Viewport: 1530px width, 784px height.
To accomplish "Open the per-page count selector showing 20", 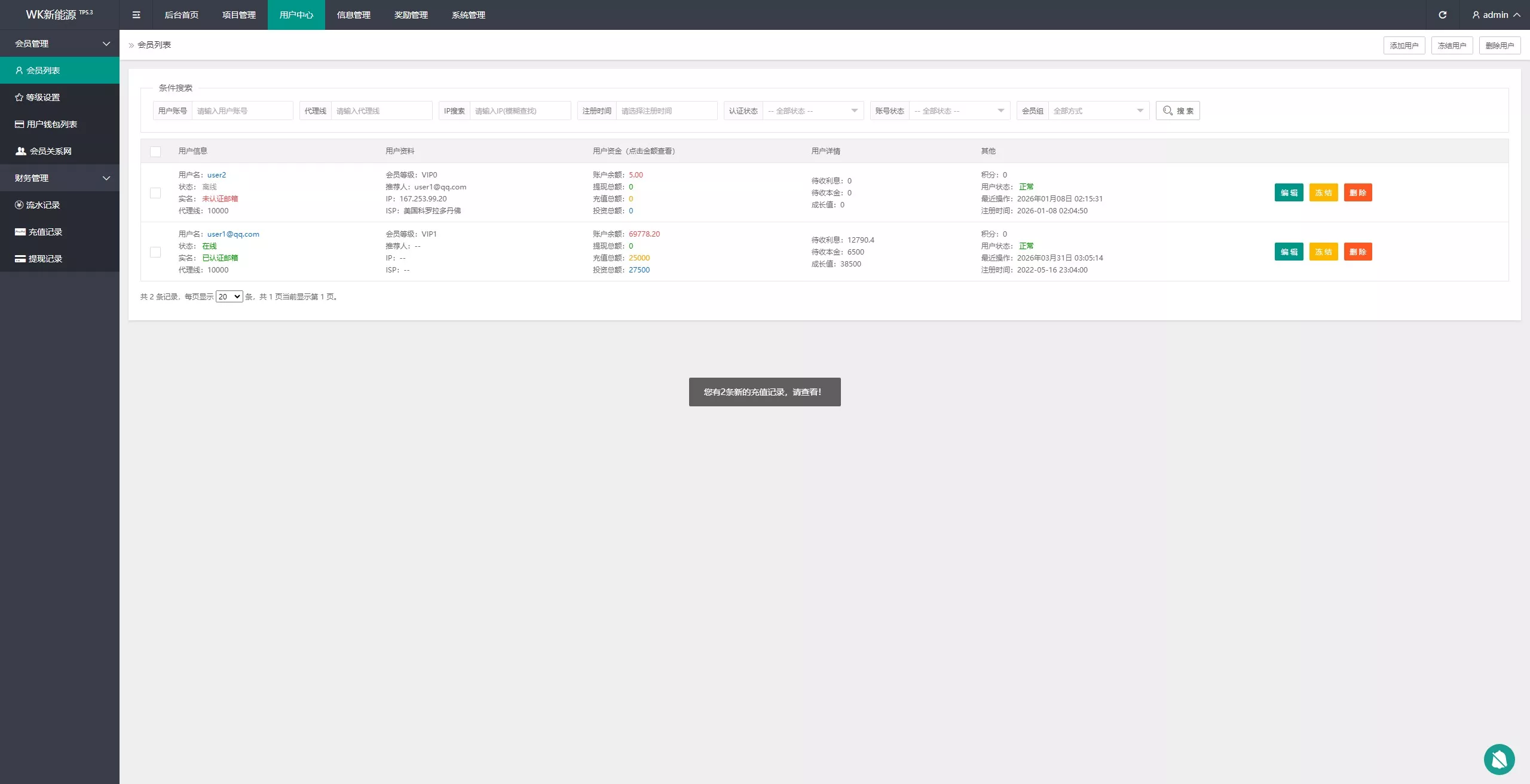I will coord(229,297).
